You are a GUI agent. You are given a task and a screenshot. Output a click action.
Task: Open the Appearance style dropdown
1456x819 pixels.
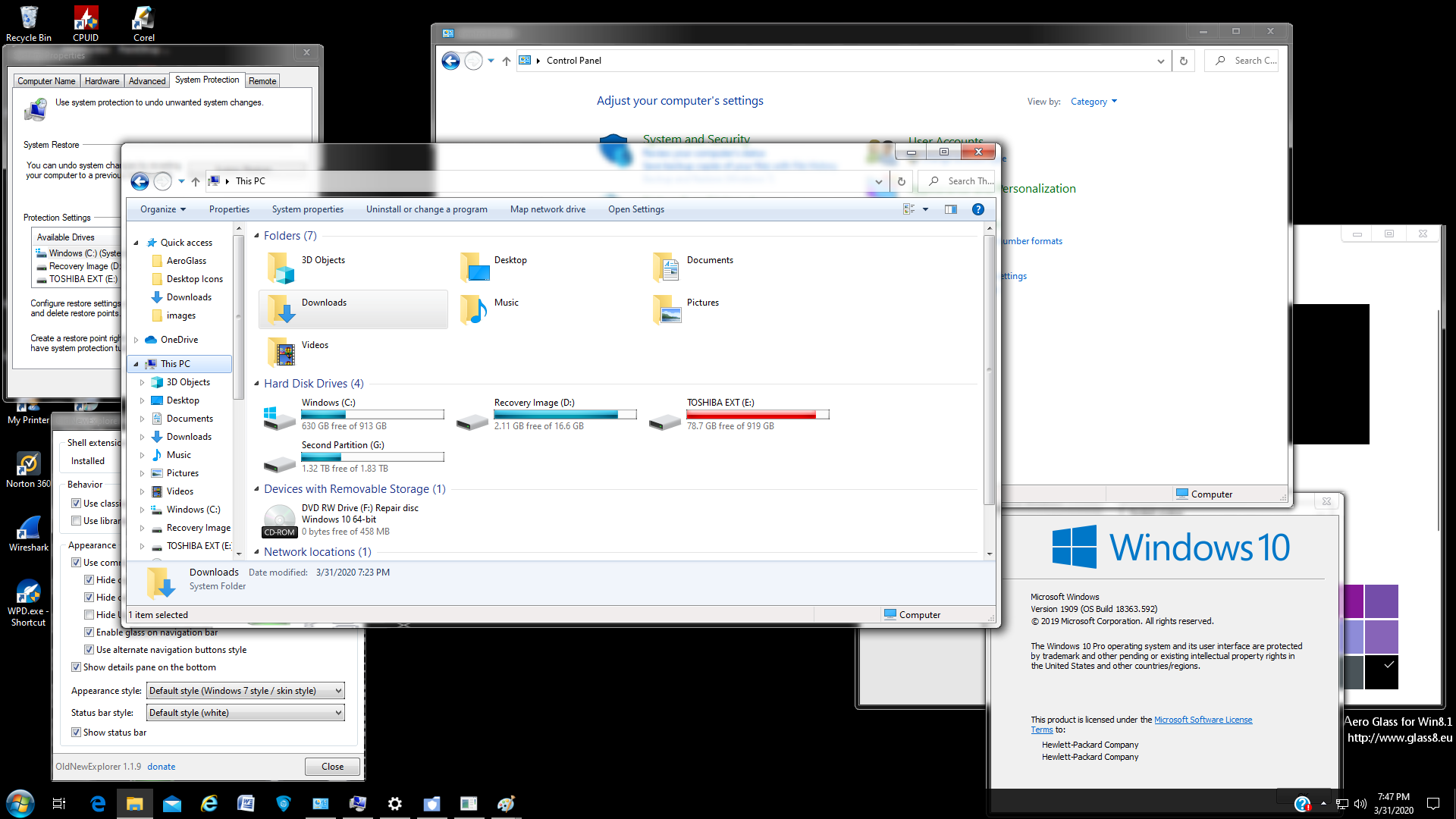(x=245, y=691)
